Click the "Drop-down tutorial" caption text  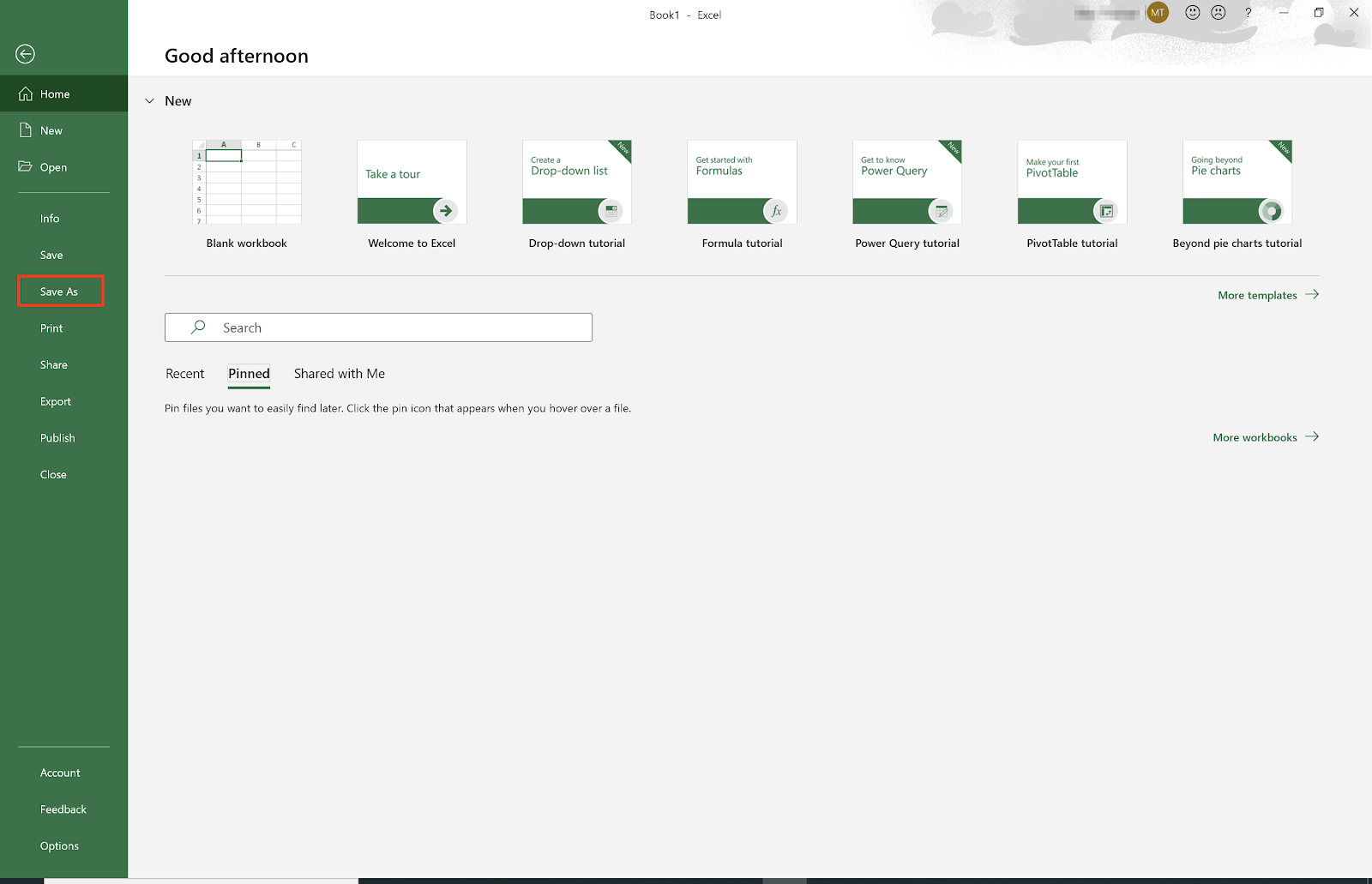click(577, 244)
